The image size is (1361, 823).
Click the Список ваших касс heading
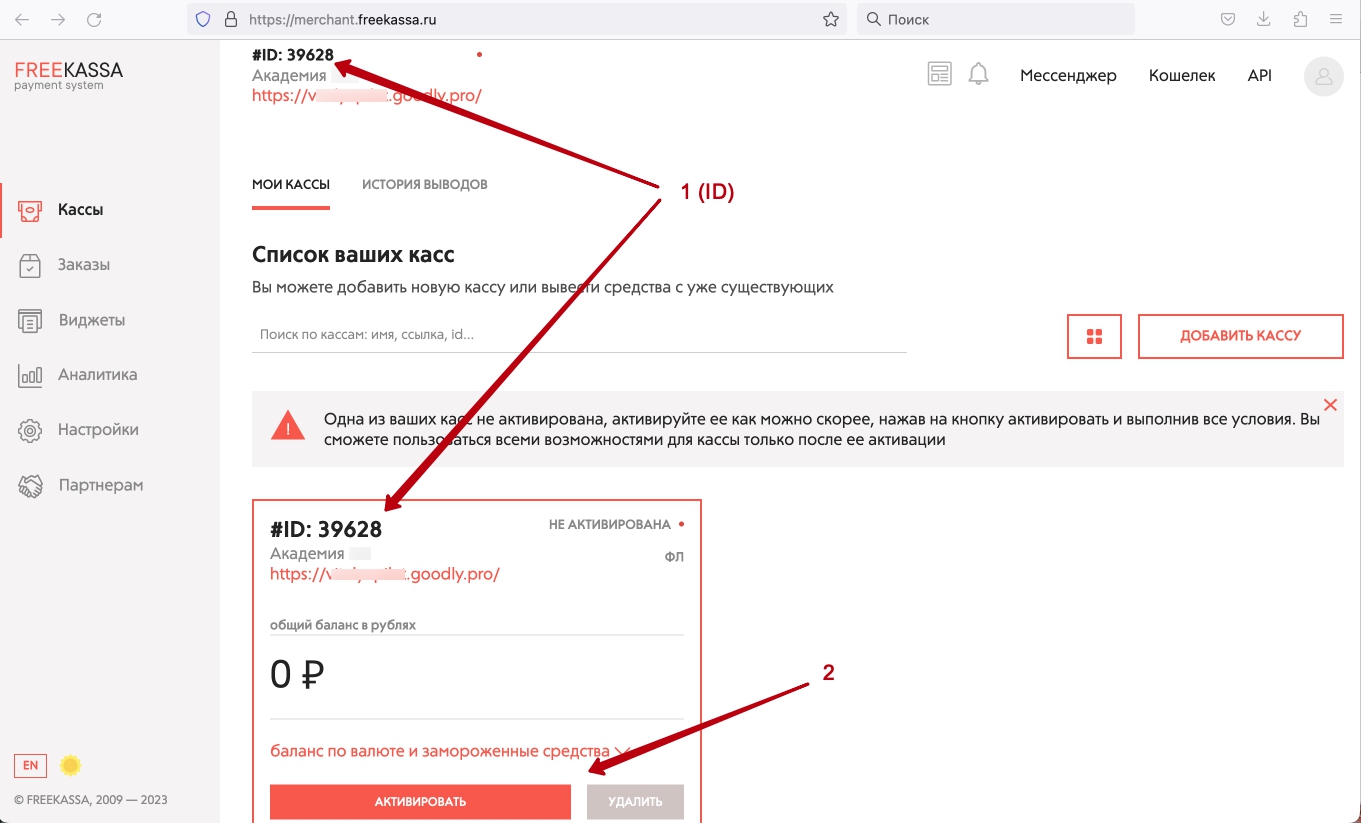tap(354, 255)
